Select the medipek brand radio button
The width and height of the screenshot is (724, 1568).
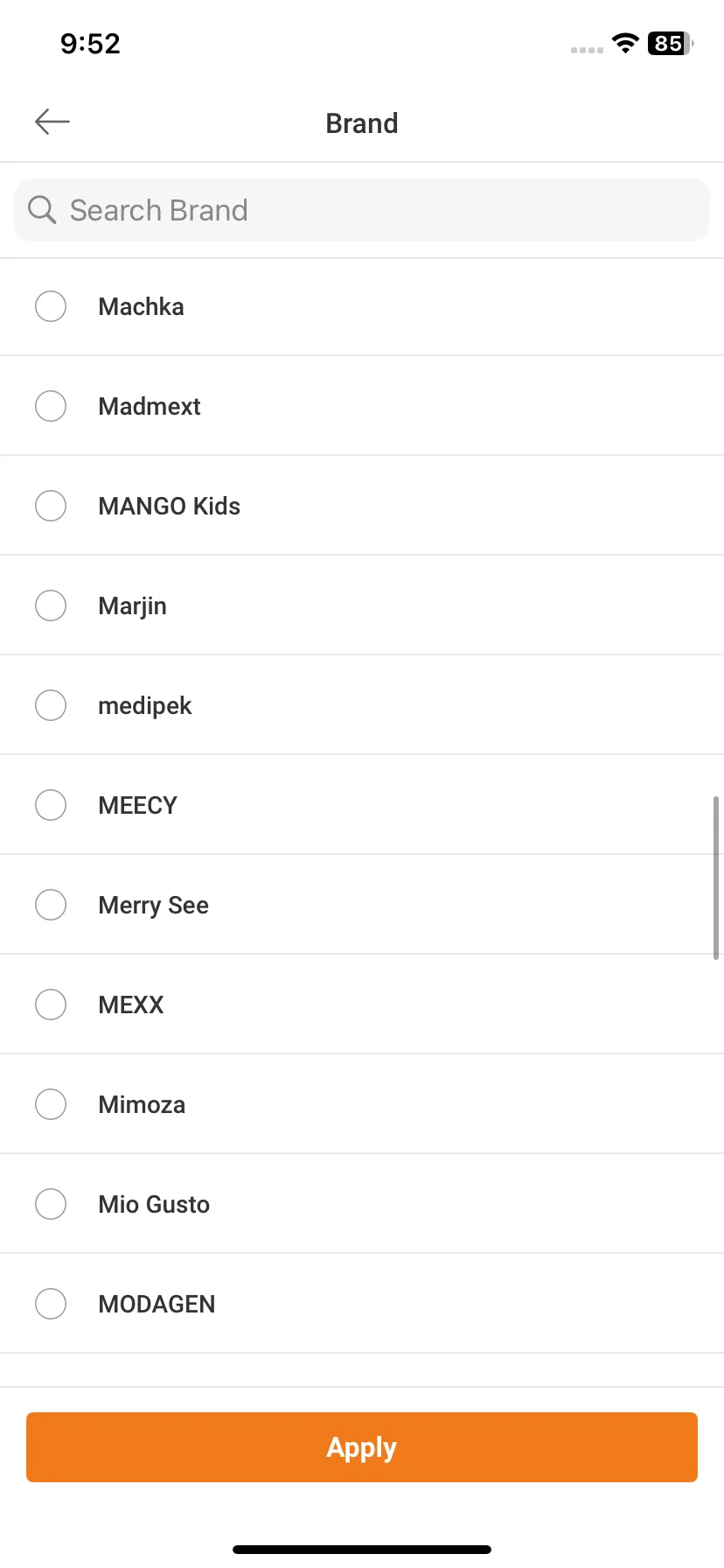click(51, 705)
